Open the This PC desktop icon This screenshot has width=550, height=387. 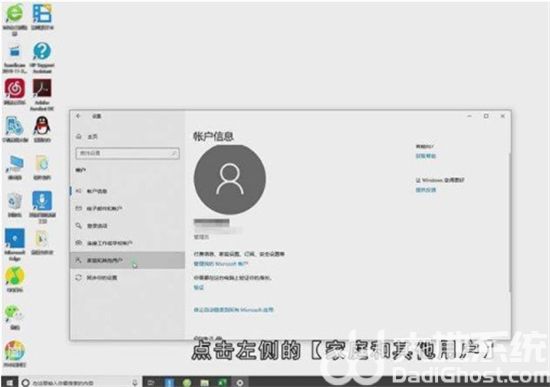15,164
